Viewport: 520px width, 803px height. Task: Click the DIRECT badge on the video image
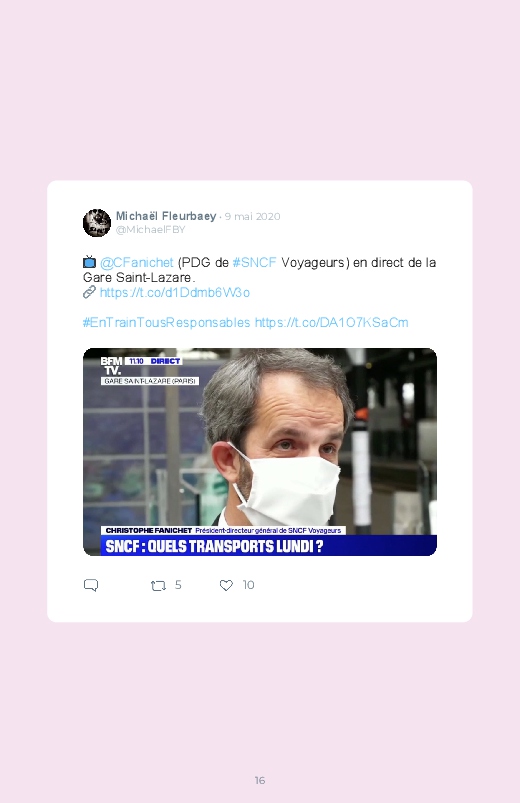coord(165,361)
